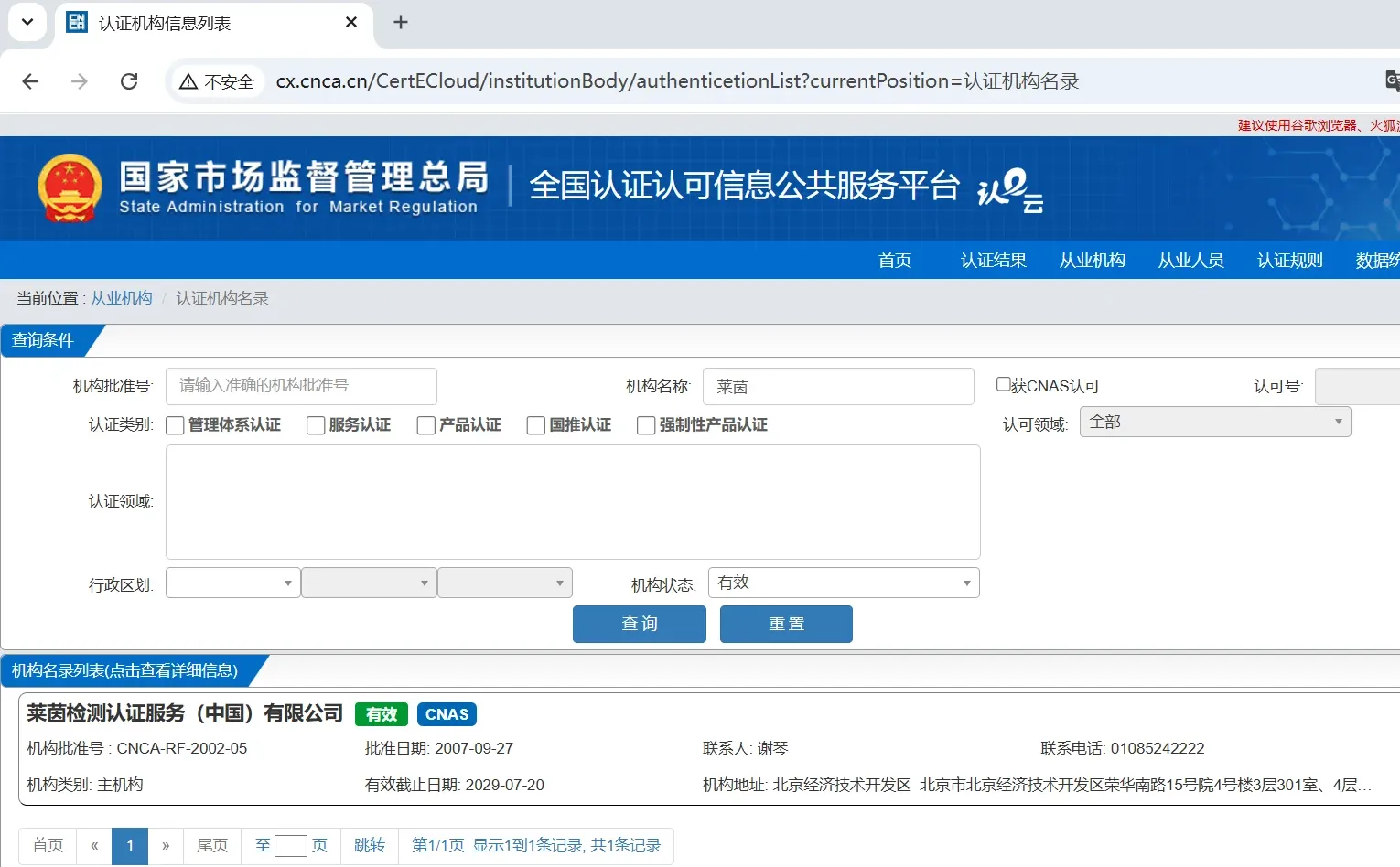Image resolution: width=1400 pixels, height=867 pixels.
Task: Follow the 从业机构 breadcrumb link
Action: coord(121,297)
